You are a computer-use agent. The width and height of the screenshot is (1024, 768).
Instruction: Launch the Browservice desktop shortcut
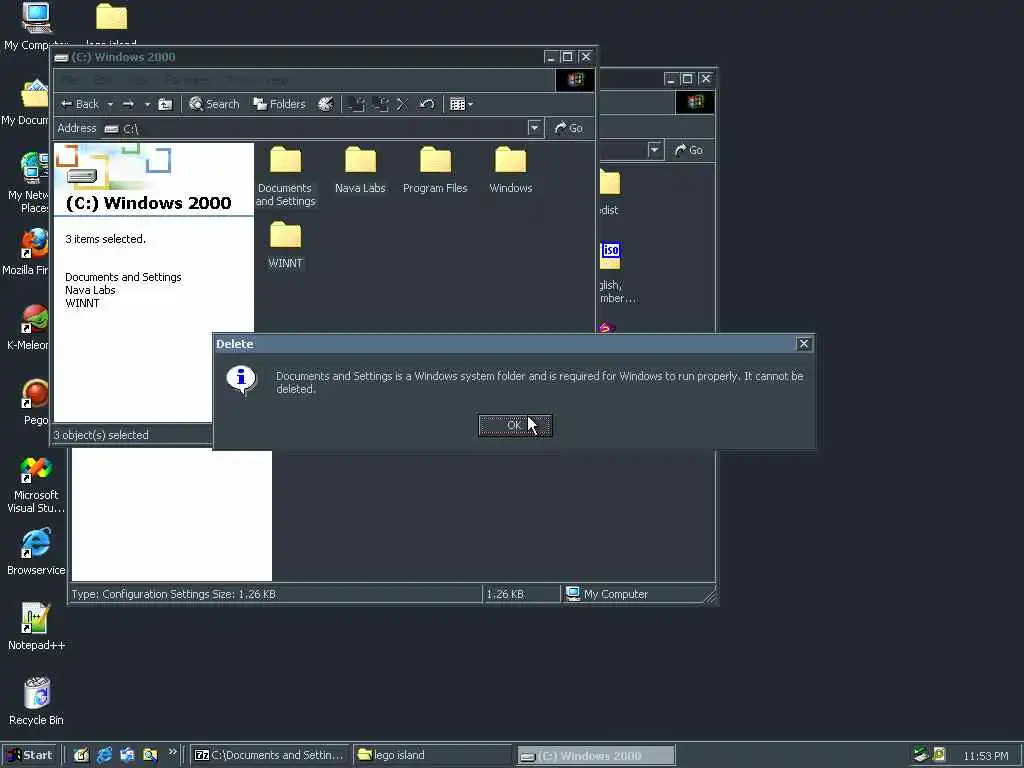[x=35, y=545]
